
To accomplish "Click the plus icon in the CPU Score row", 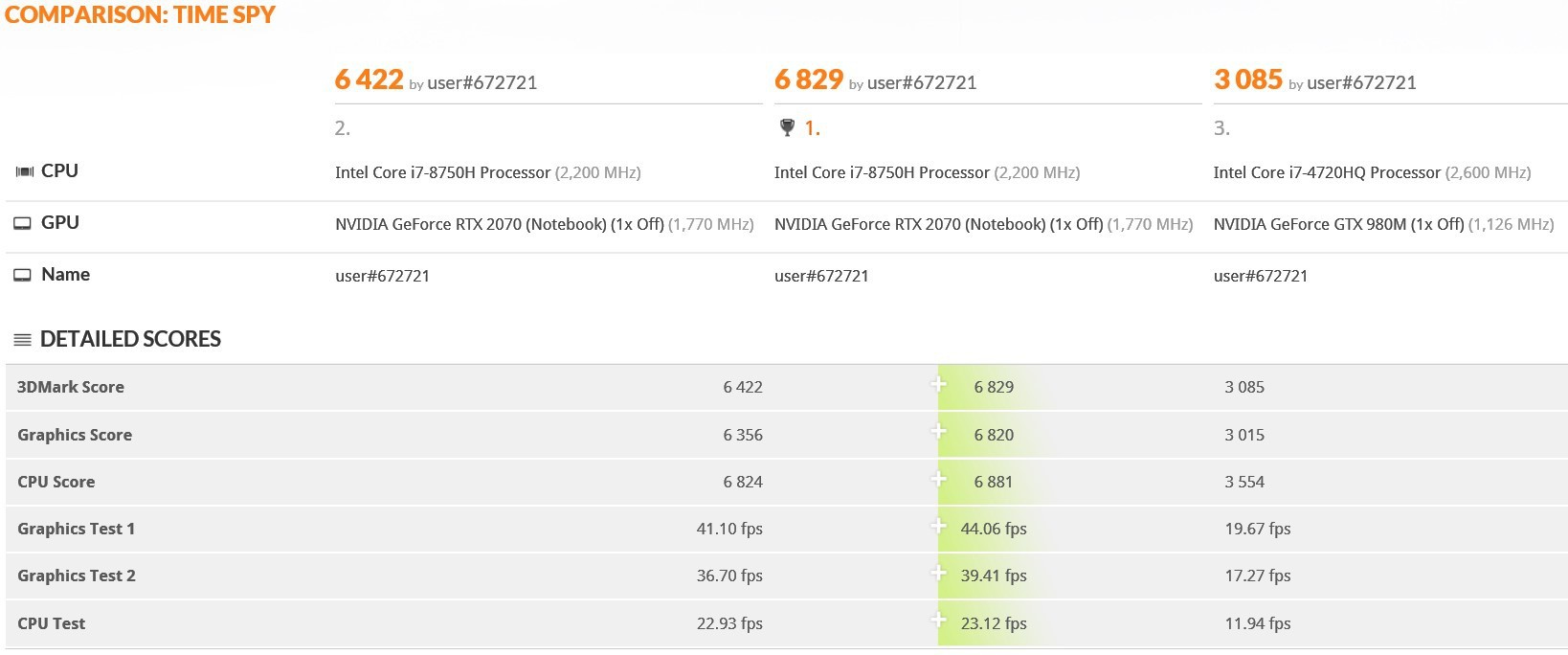I will click(x=939, y=480).
